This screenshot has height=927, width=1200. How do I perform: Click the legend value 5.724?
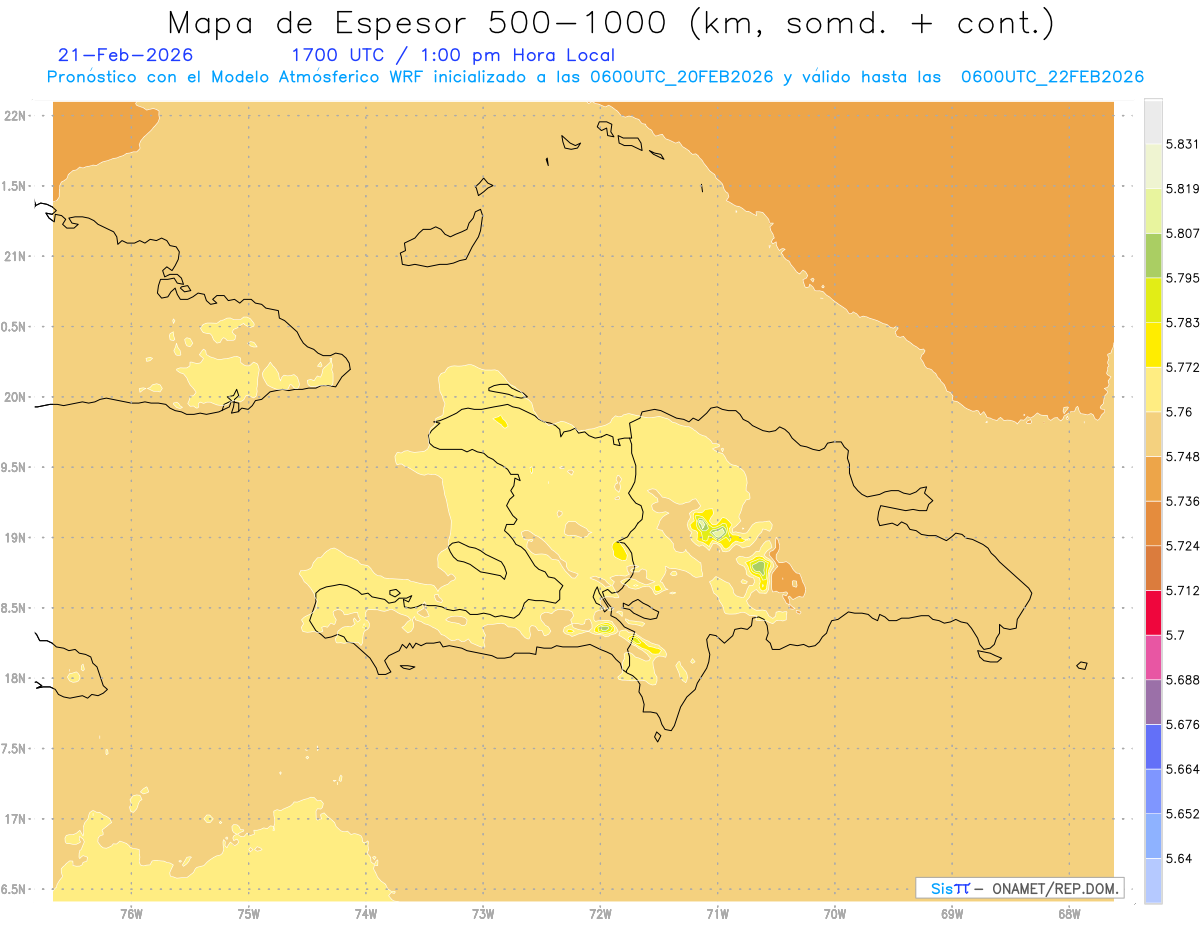pyautogui.click(x=1182, y=546)
